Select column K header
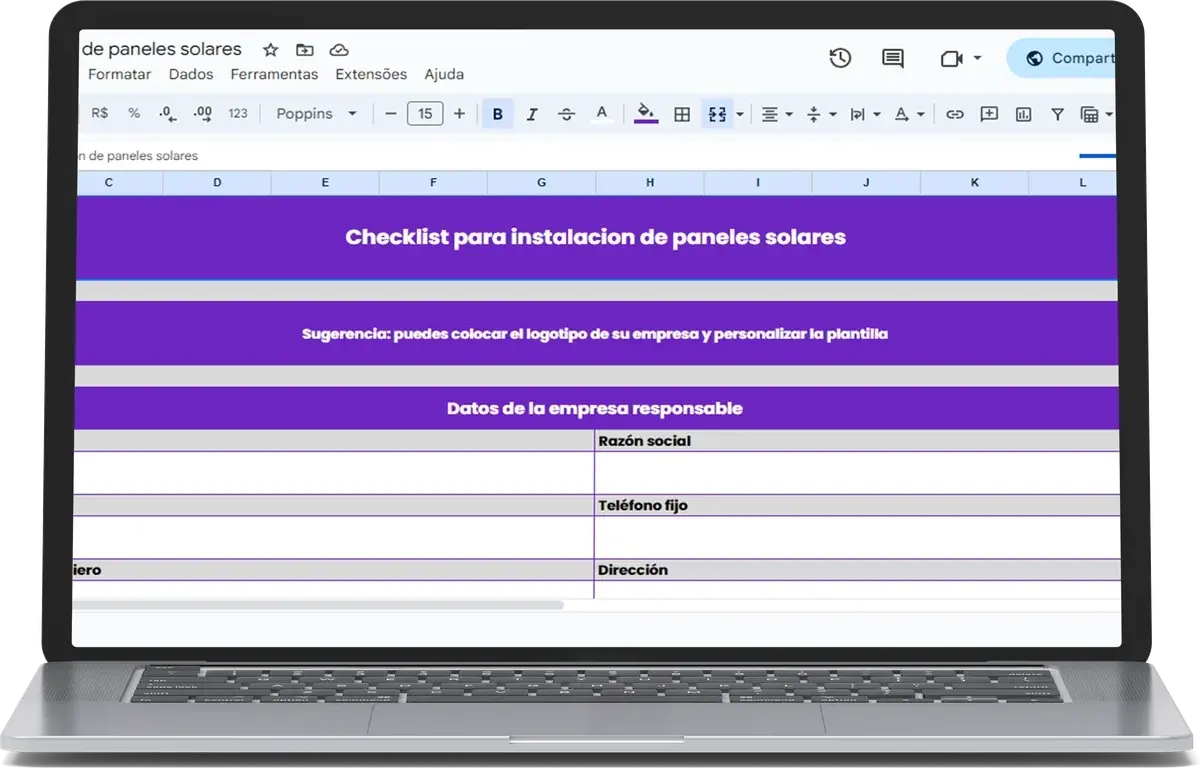1200x768 pixels. 974,182
